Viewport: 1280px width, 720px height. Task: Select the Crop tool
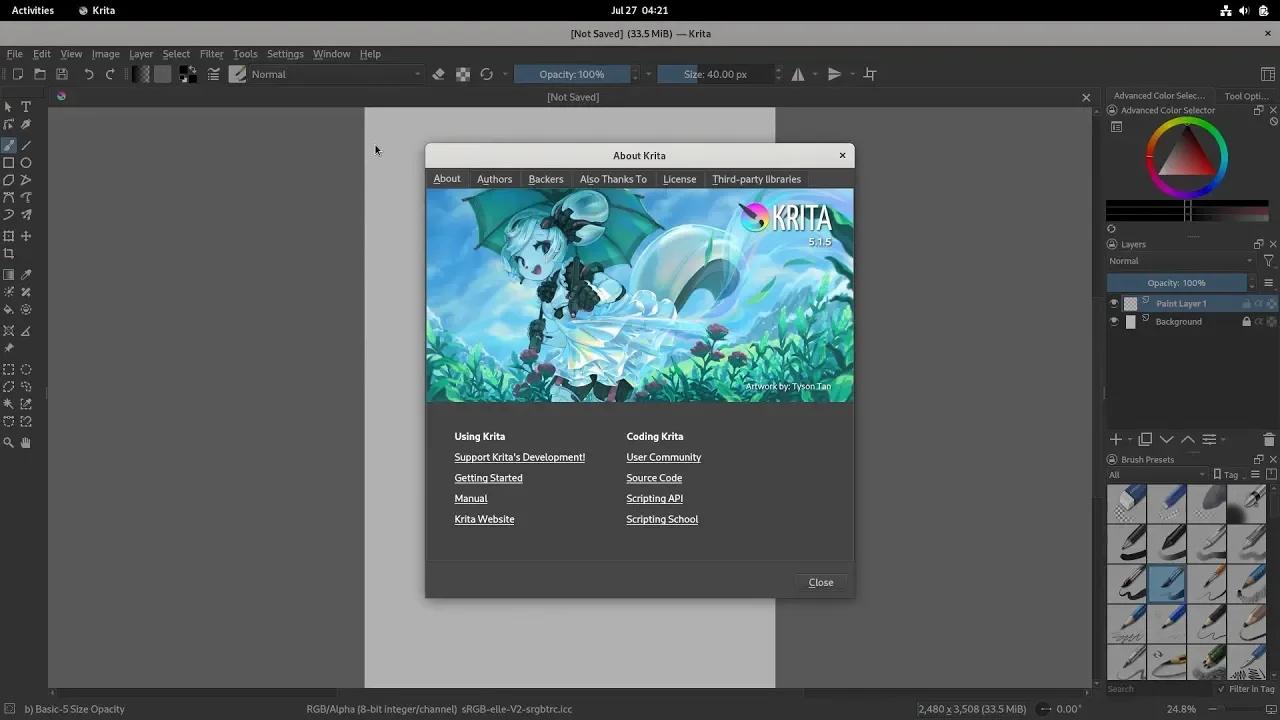pyautogui.click(x=10, y=254)
